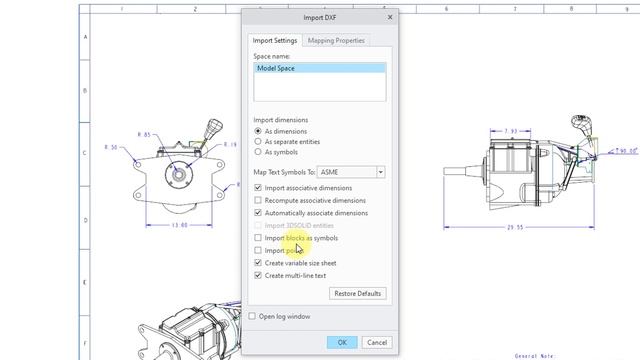Image resolution: width=640 pixels, height=360 pixels.
Task: Click the 29.55 dimension in the drawing
Action: click(515, 227)
